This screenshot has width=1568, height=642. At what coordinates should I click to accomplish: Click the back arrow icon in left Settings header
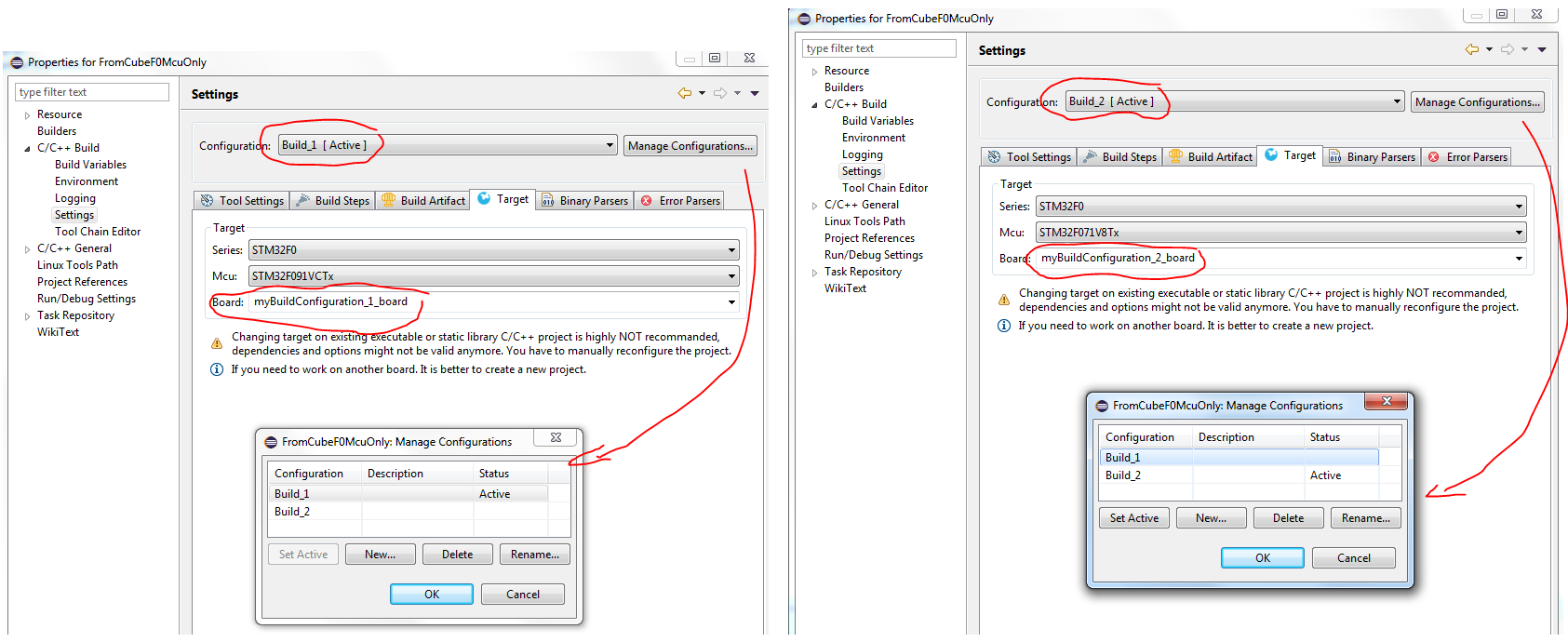(x=685, y=93)
